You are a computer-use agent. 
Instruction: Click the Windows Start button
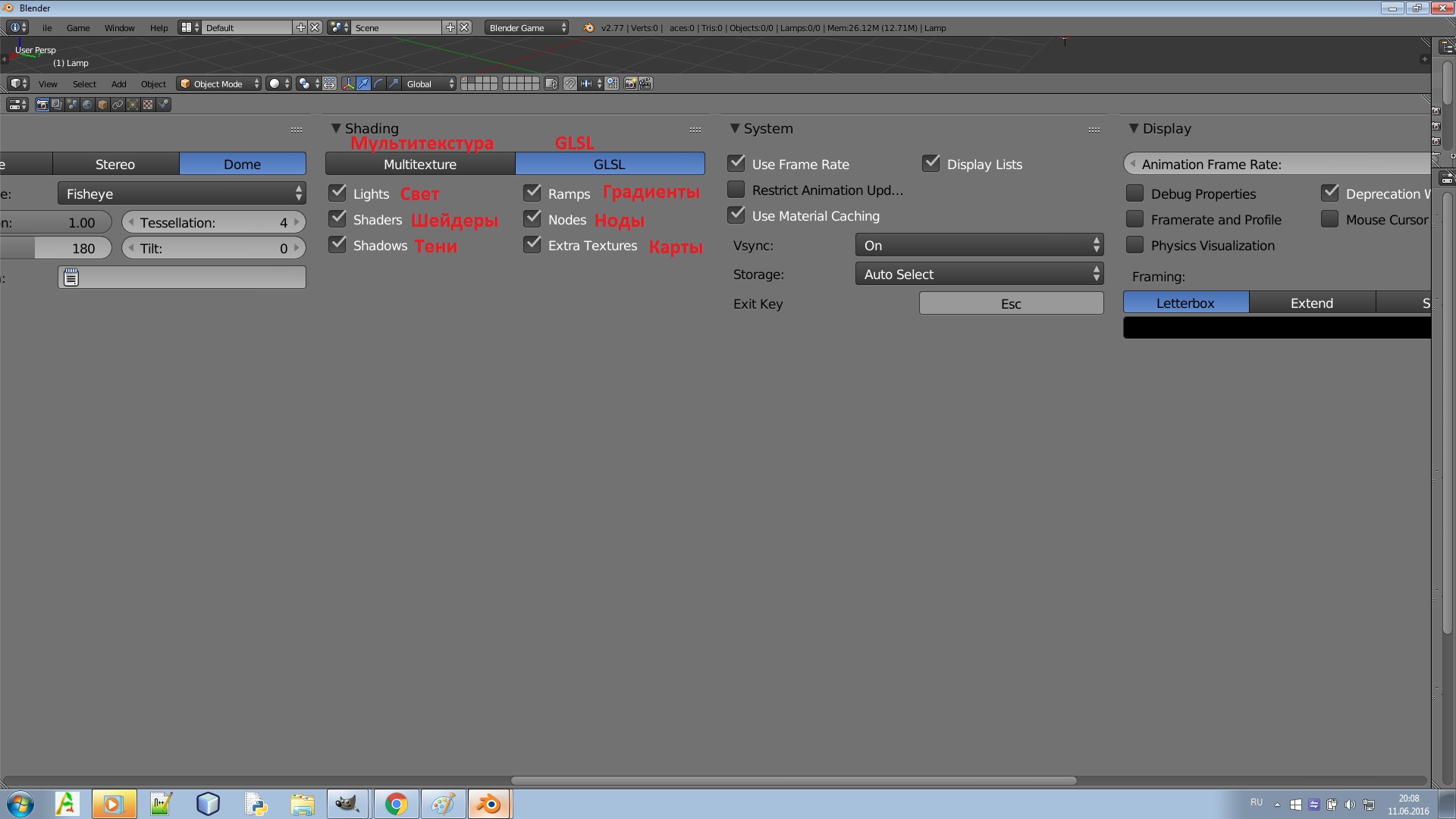19,804
